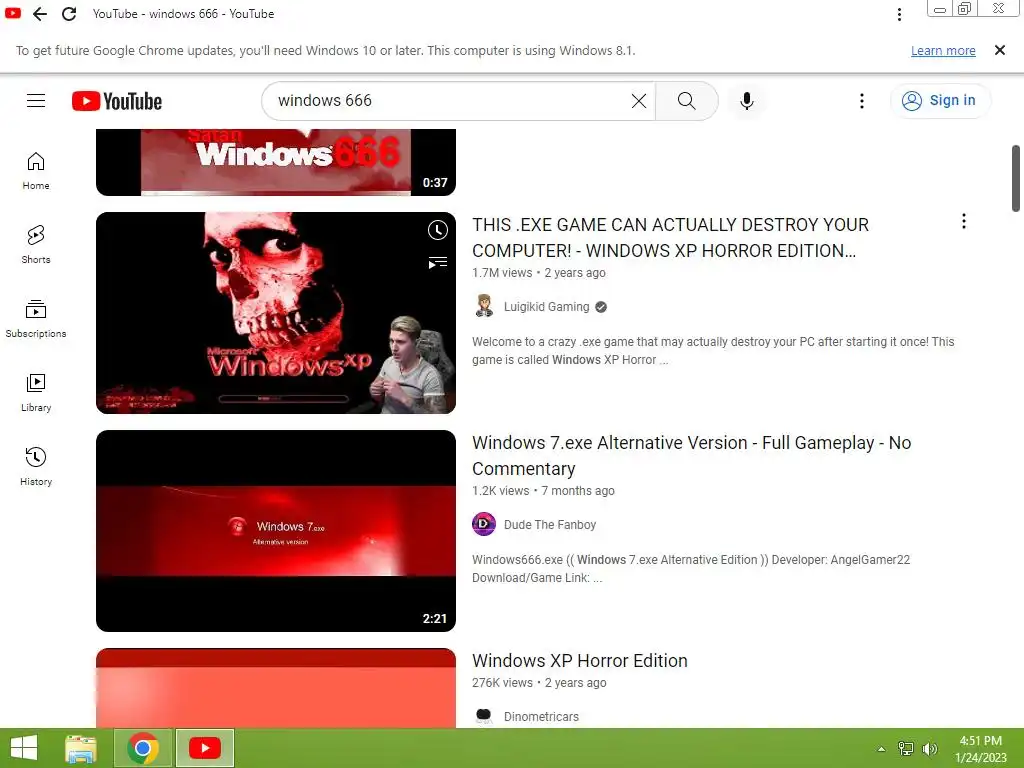Go to Home in the sidebar
The width and height of the screenshot is (1024, 768).
[36, 170]
